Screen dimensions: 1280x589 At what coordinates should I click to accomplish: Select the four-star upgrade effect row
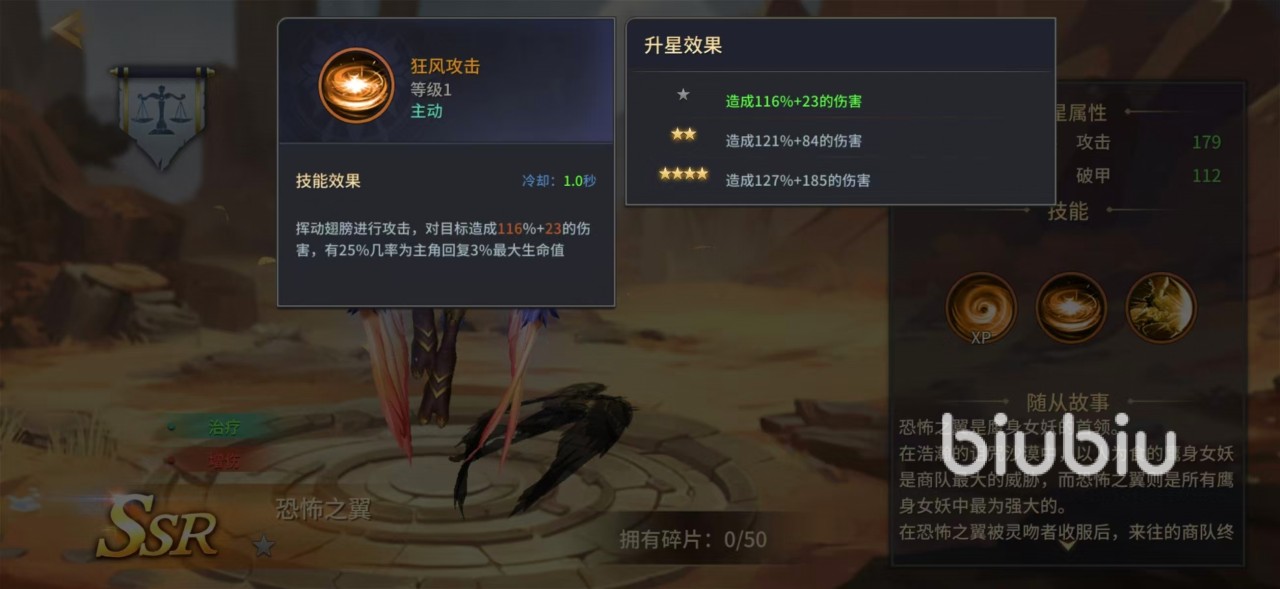coord(840,180)
